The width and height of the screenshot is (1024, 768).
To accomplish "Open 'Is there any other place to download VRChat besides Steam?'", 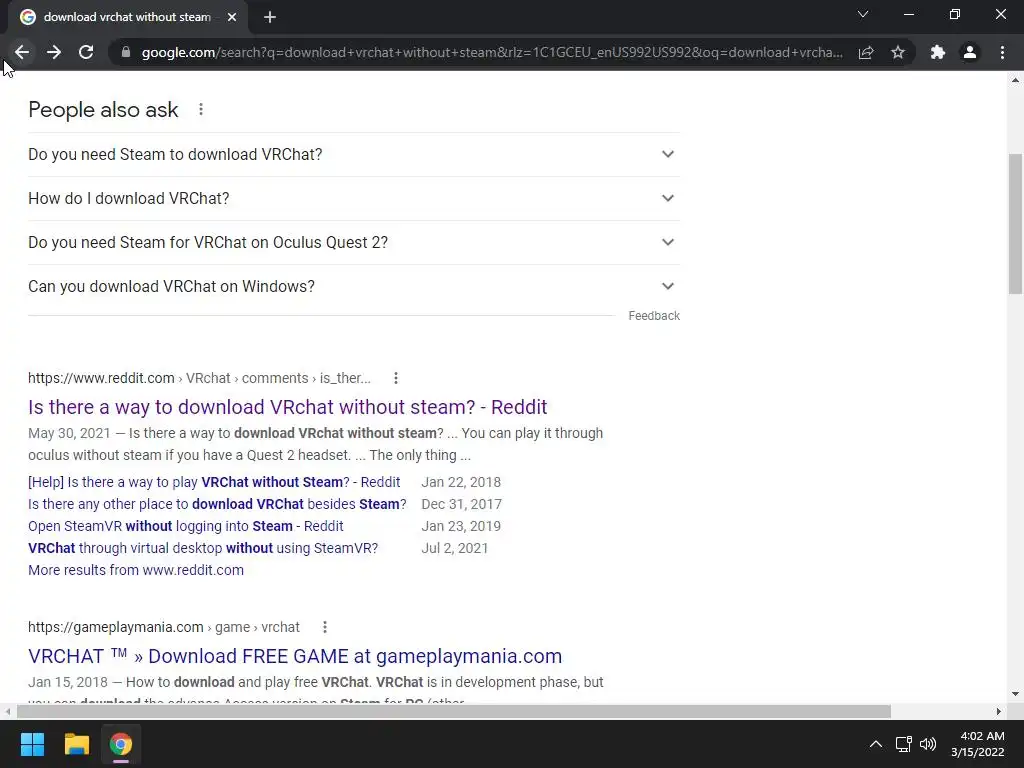I will [217, 504].
